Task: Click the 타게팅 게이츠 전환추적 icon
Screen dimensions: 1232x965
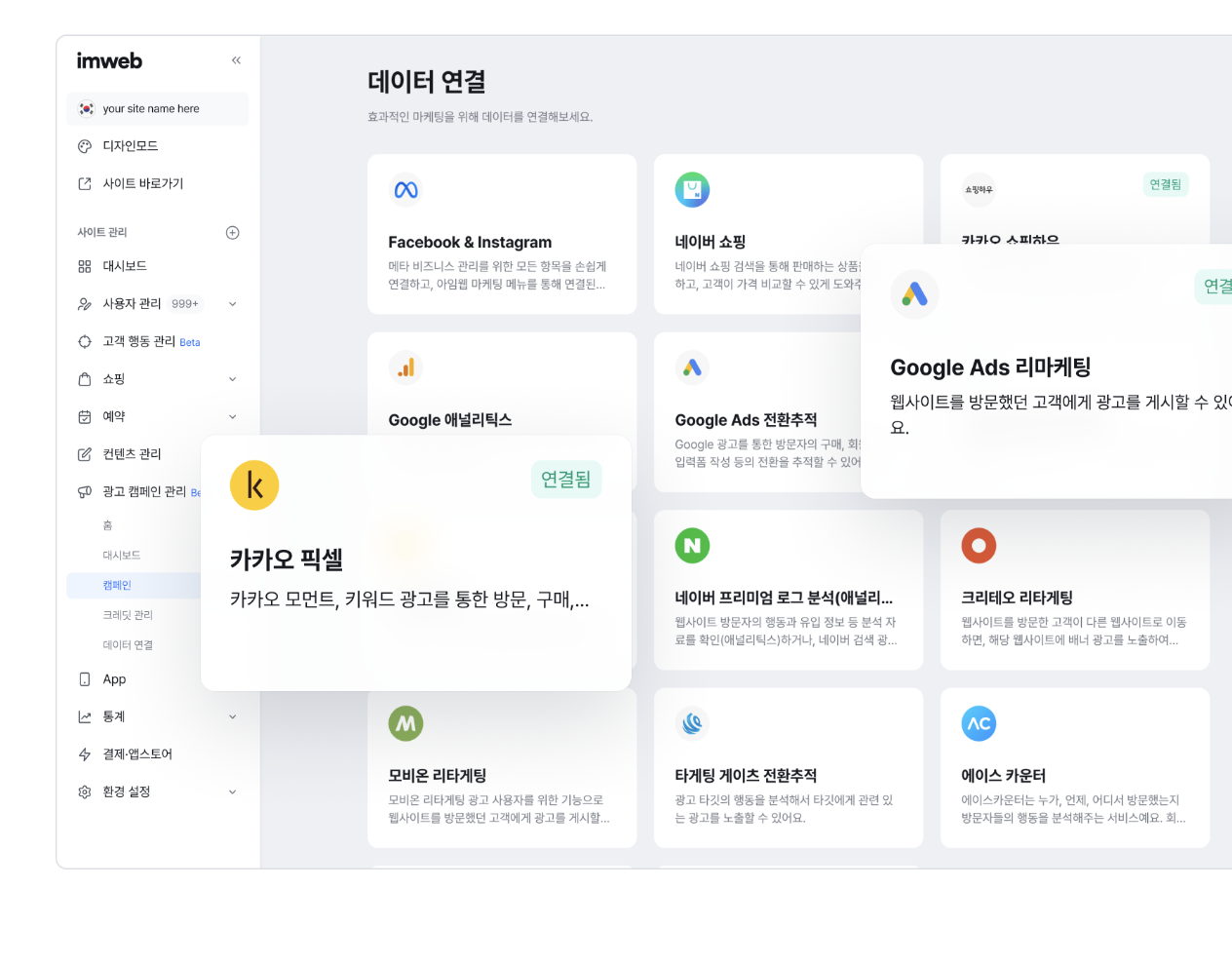Action: 692,723
